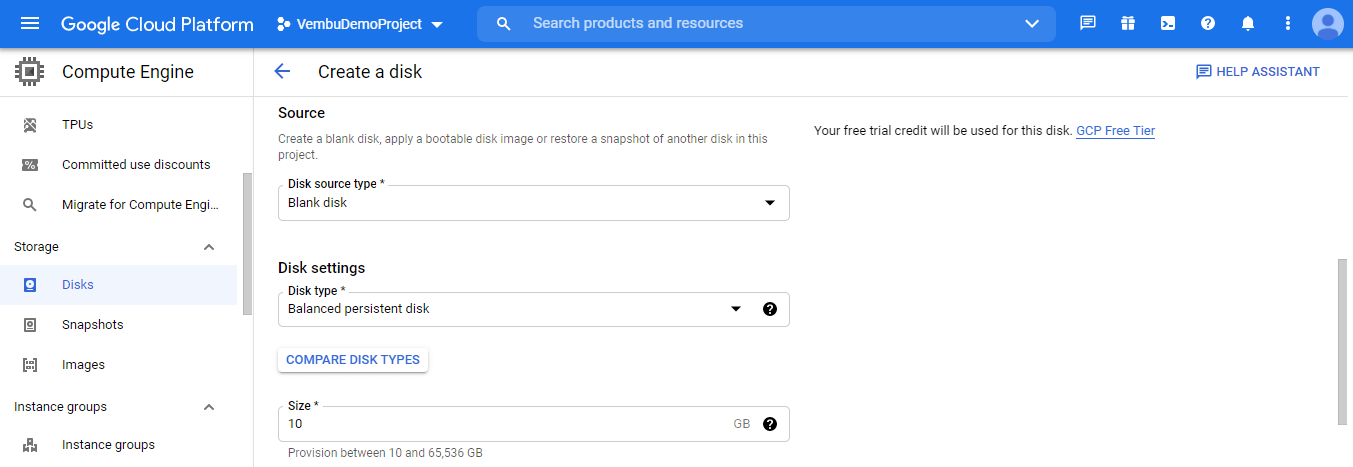Click the sidebar vertical scrollbar
The height and width of the screenshot is (467, 1353).
(x=247, y=243)
